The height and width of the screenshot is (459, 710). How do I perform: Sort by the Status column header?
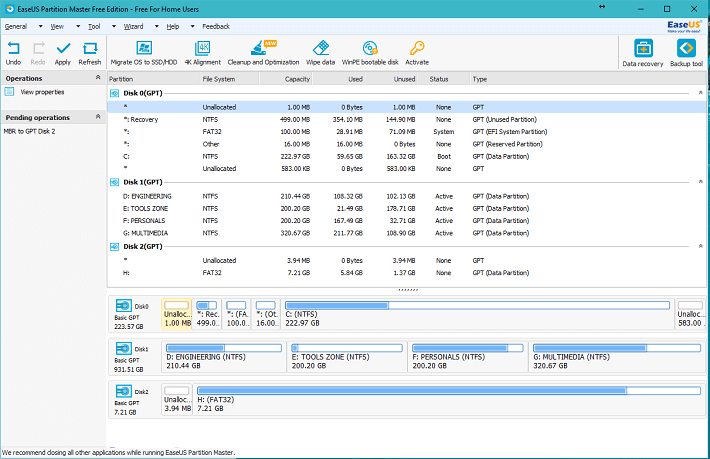click(444, 79)
